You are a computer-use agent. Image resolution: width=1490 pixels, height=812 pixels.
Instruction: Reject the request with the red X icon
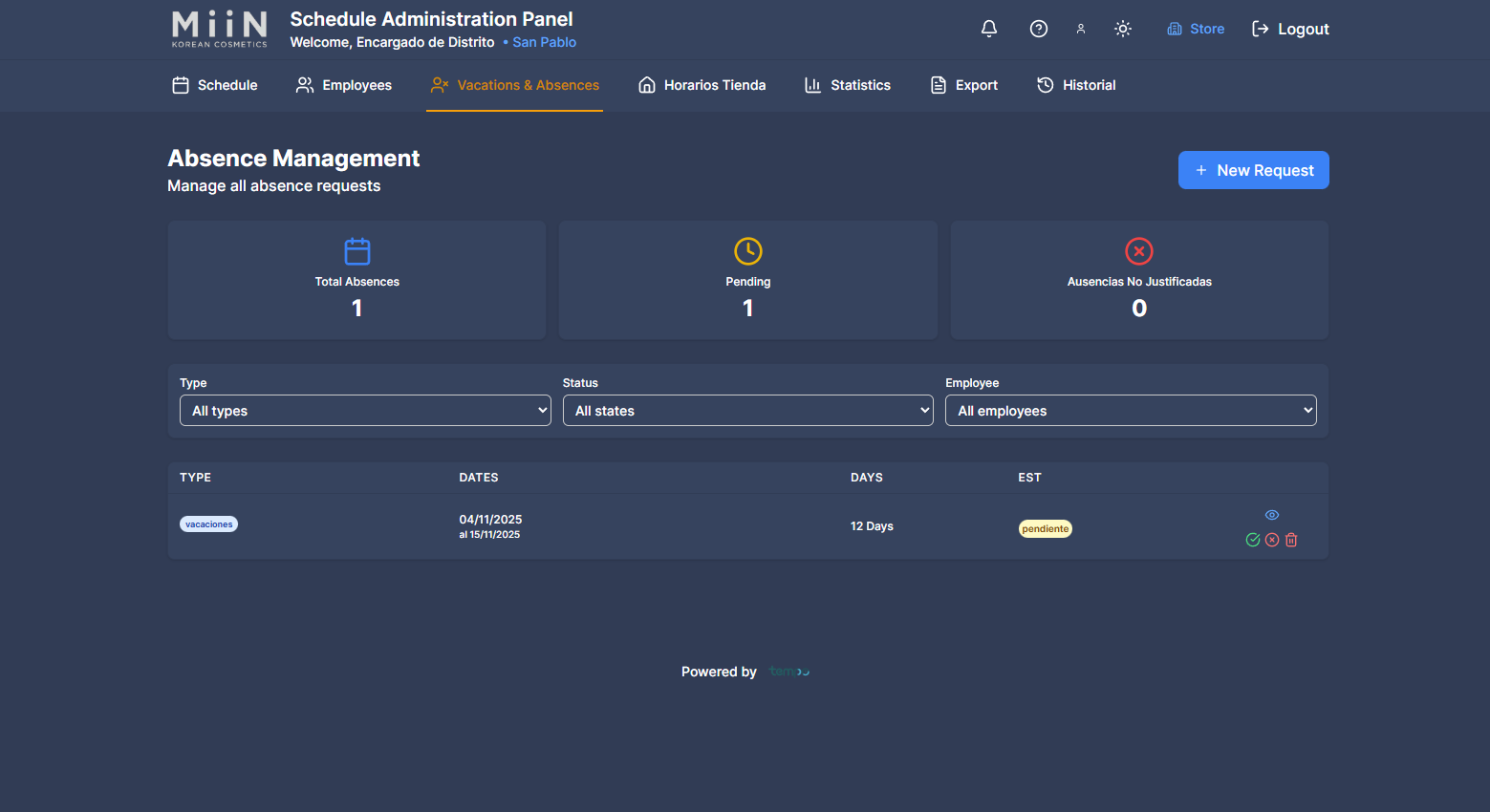coord(1272,540)
